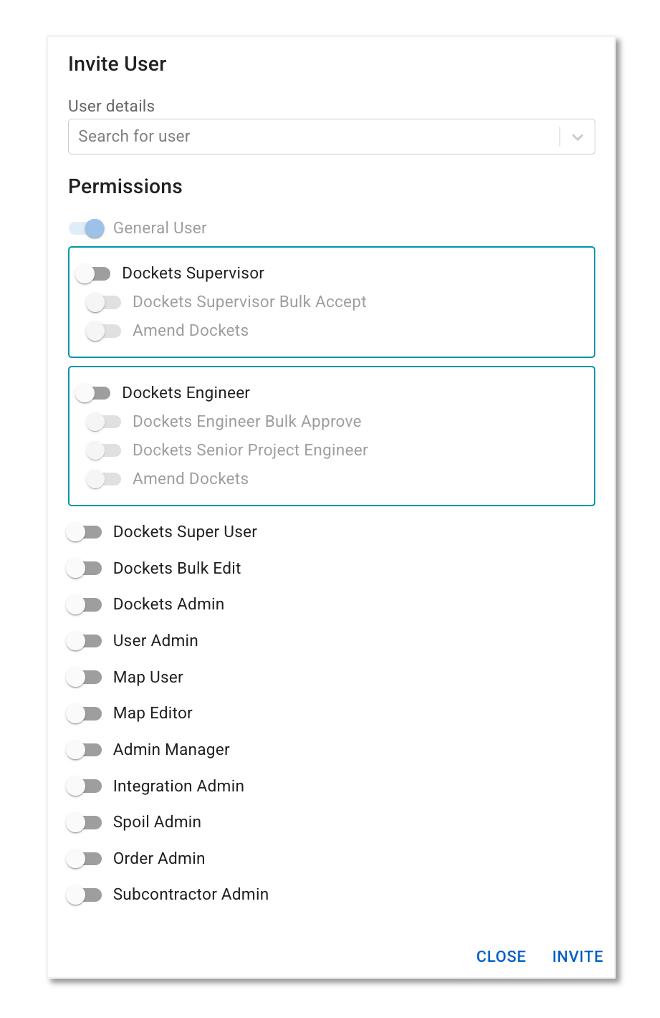Enable the Dockets Supervisor toggle
This screenshot has width=660, height=1018.
click(93, 273)
